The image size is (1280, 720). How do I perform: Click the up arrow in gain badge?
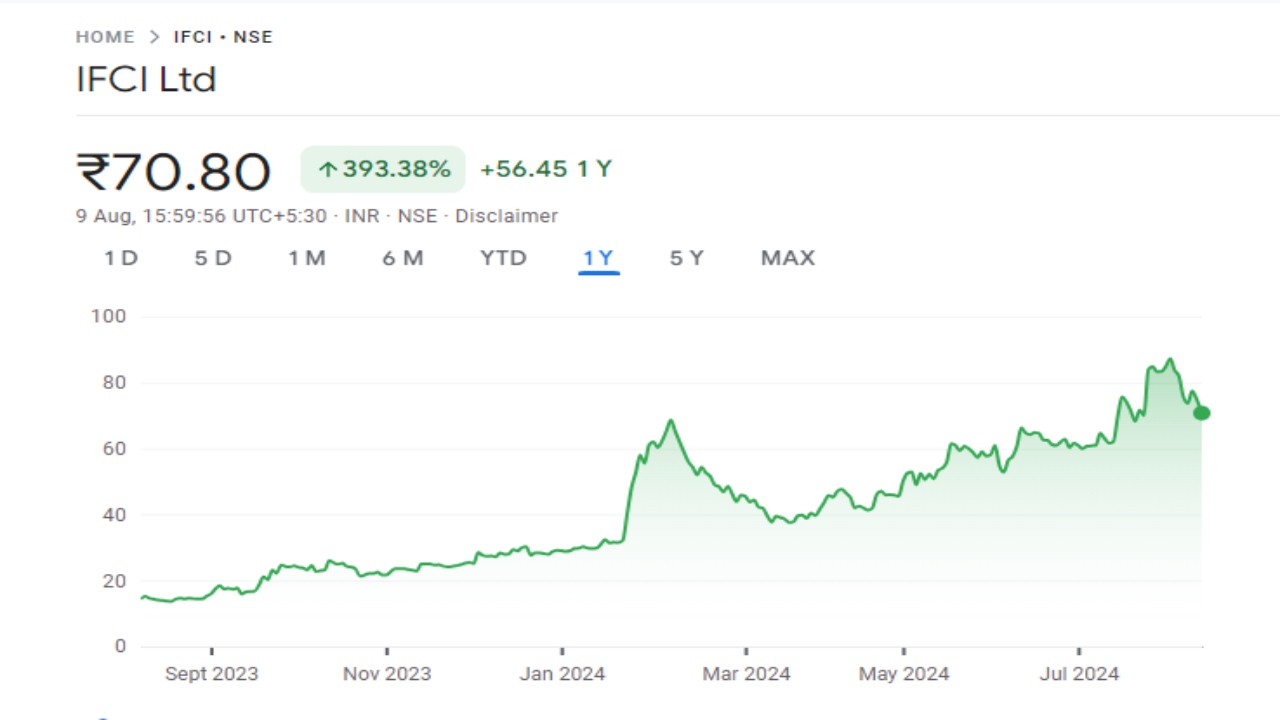[327, 170]
